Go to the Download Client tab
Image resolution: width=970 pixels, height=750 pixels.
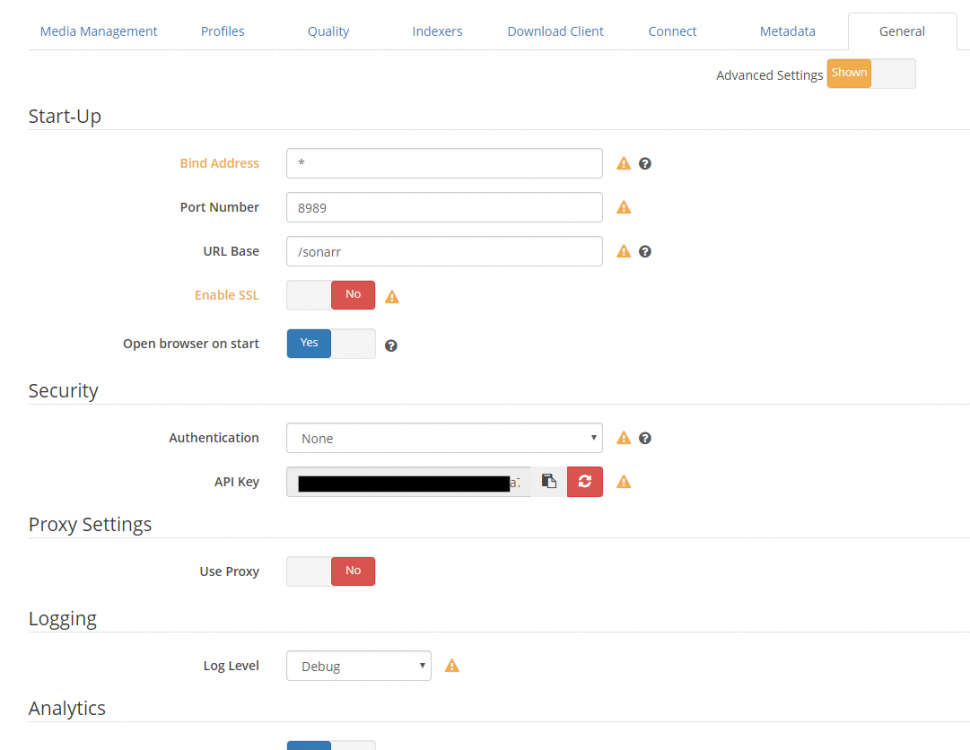[556, 32]
